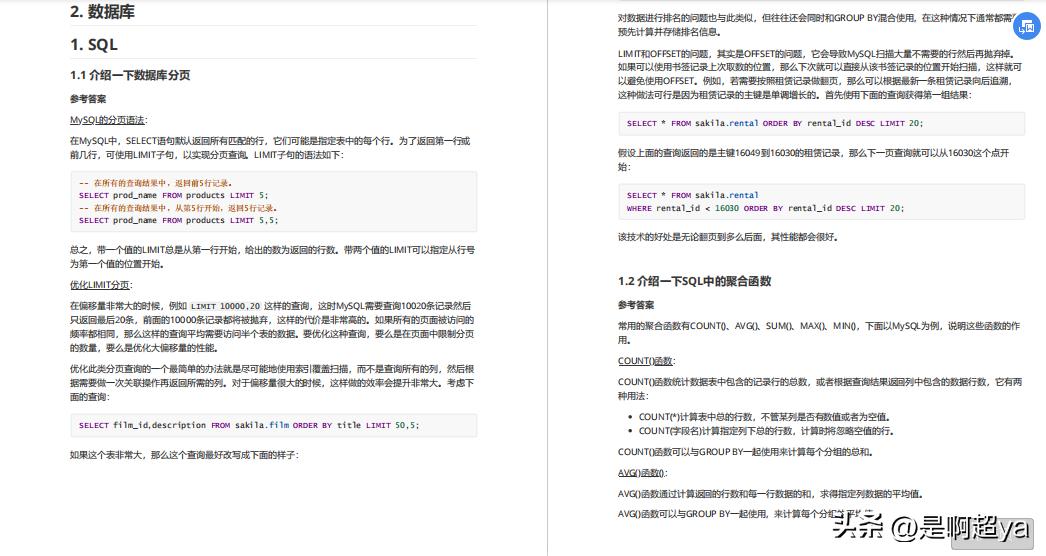Click paragraph starting "在偏移量非常大的时候"
1046x556 pixels.
coord(272,327)
